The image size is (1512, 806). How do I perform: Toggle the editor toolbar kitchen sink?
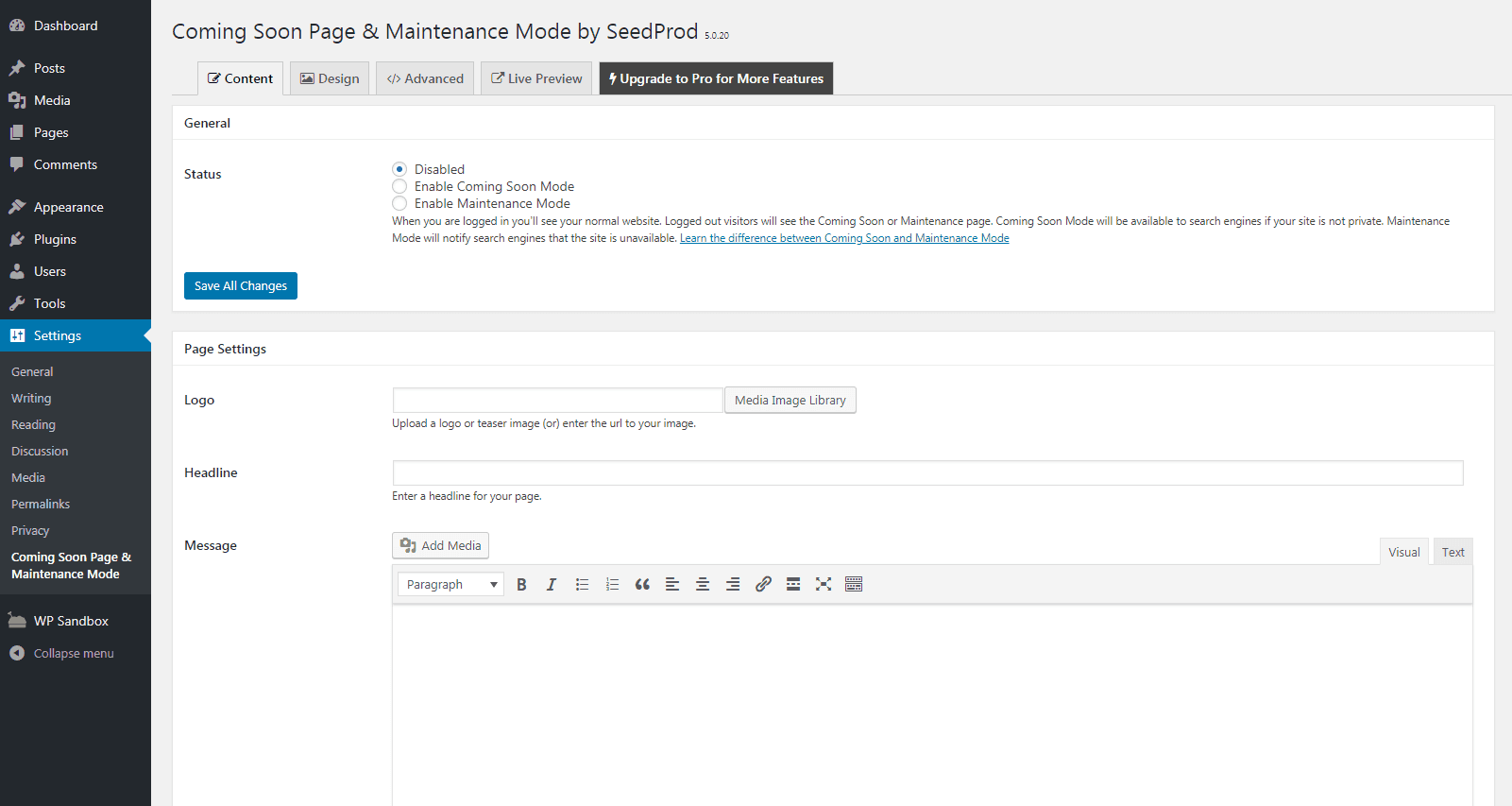854,584
